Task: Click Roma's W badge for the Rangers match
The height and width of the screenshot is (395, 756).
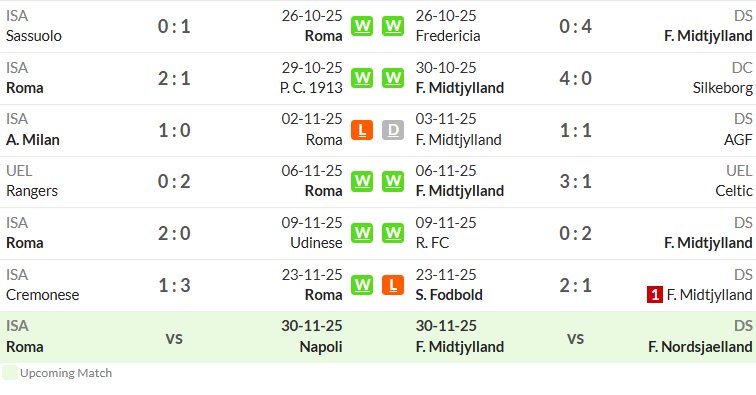Action: tap(362, 182)
